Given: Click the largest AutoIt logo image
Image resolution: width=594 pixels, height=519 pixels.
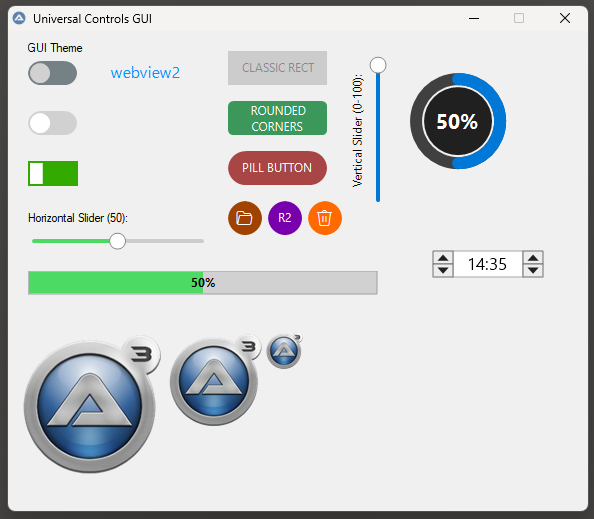Looking at the screenshot, I should [x=92, y=404].
